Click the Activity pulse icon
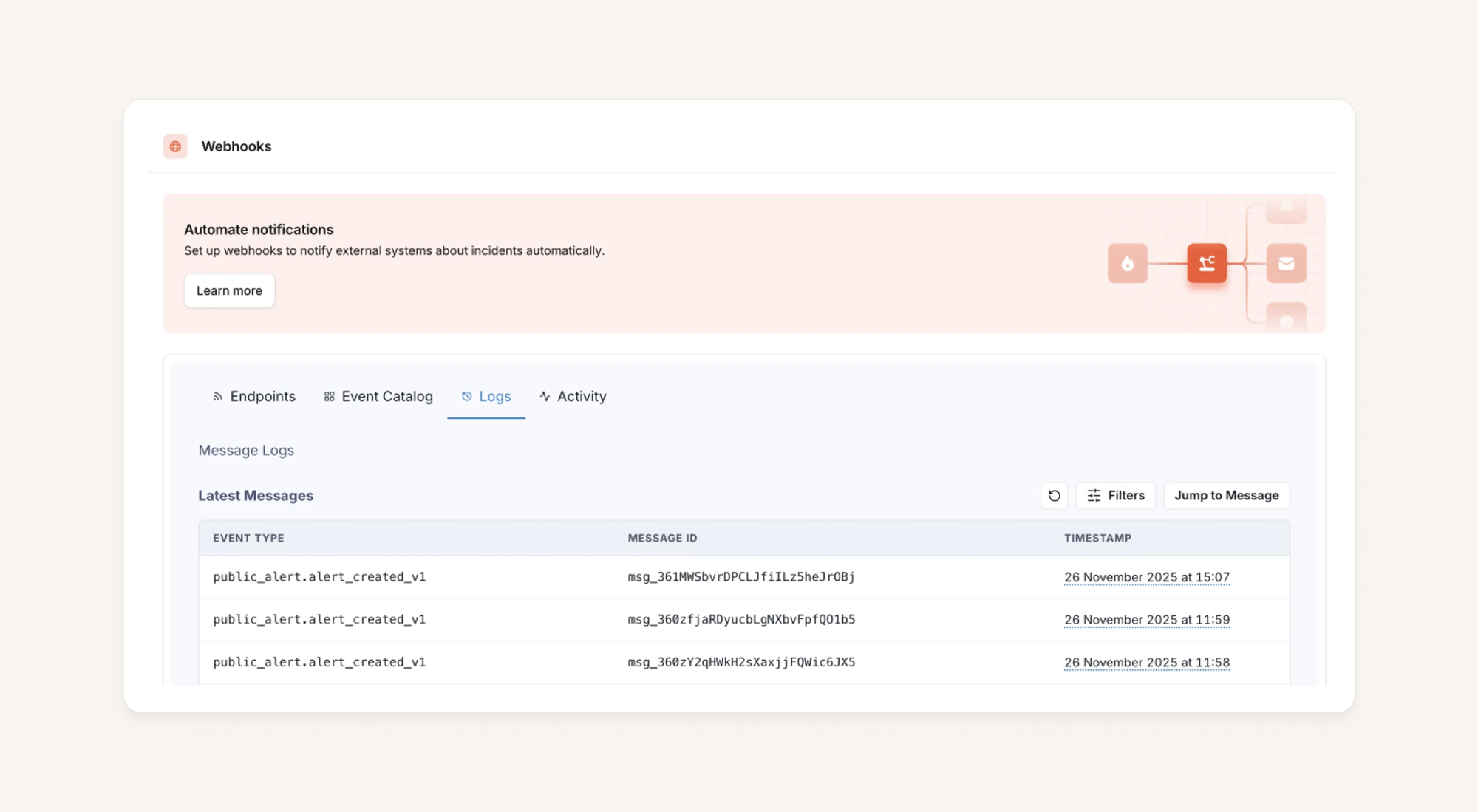This screenshot has width=1478, height=812. tap(545, 397)
